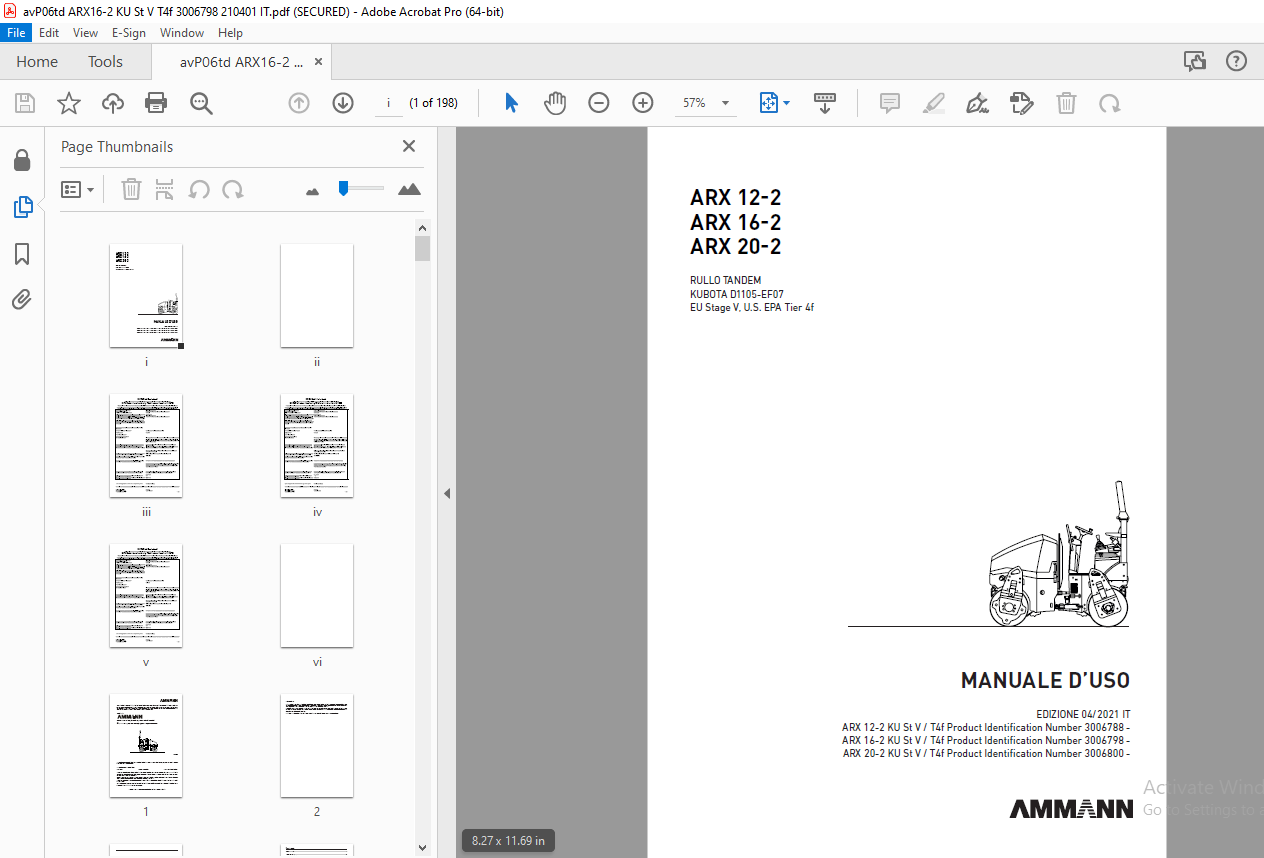Click the trash icon in the main toolbar
This screenshot has width=1264, height=858.
(1067, 103)
